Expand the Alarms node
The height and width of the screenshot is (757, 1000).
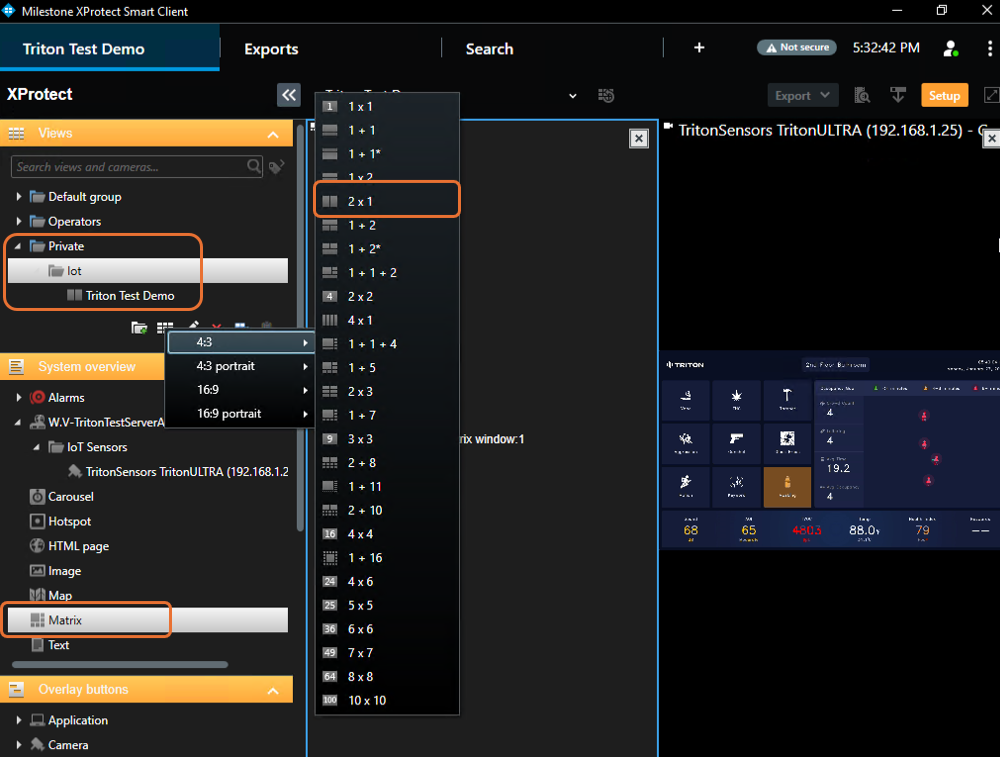(x=18, y=397)
